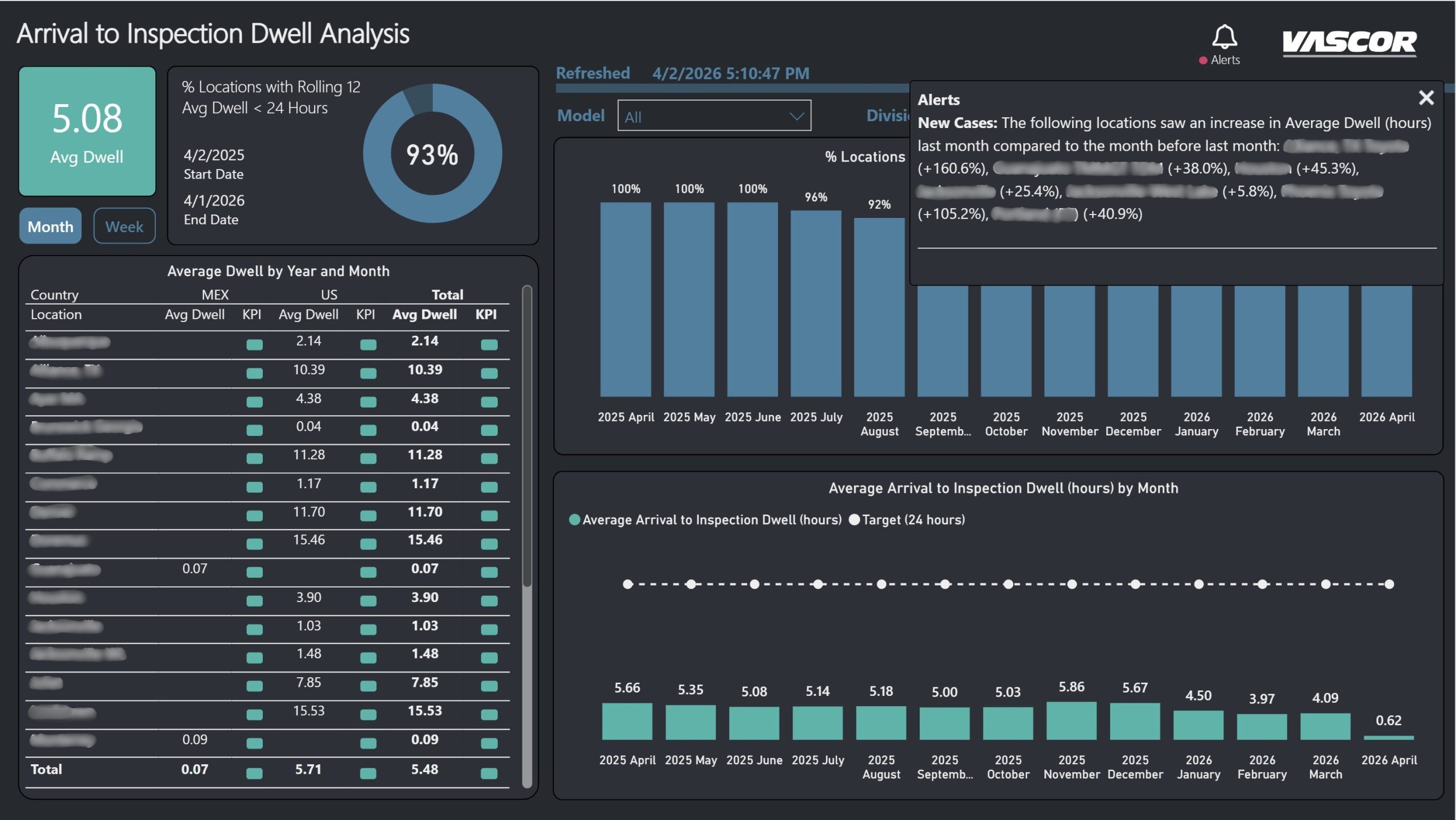Select the 2025 November dwell bar
The width and height of the screenshot is (1456, 820).
(x=1071, y=720)
